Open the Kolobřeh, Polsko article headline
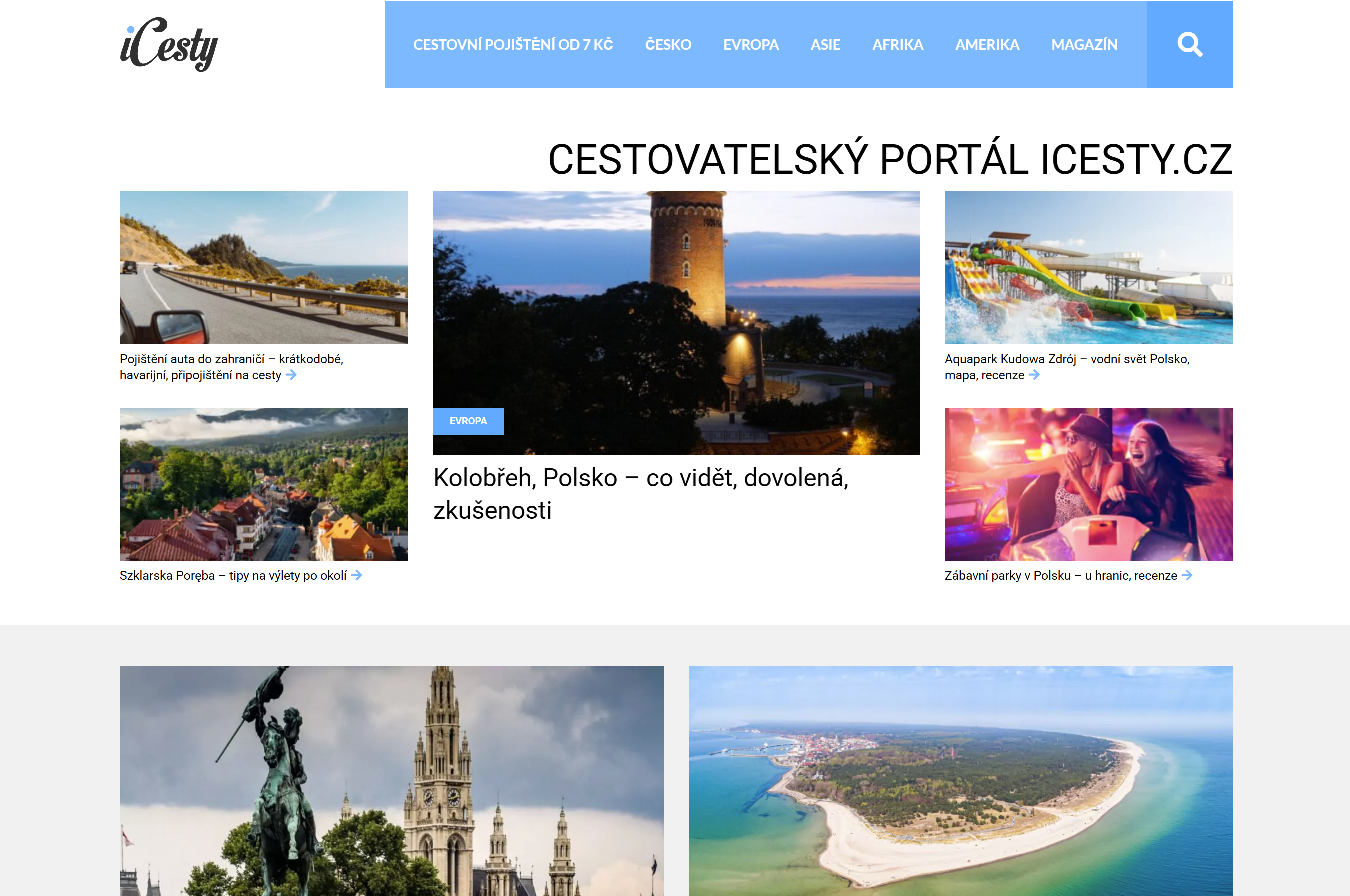This screenshot has height=896, width=1350. [x=641, y=493]
